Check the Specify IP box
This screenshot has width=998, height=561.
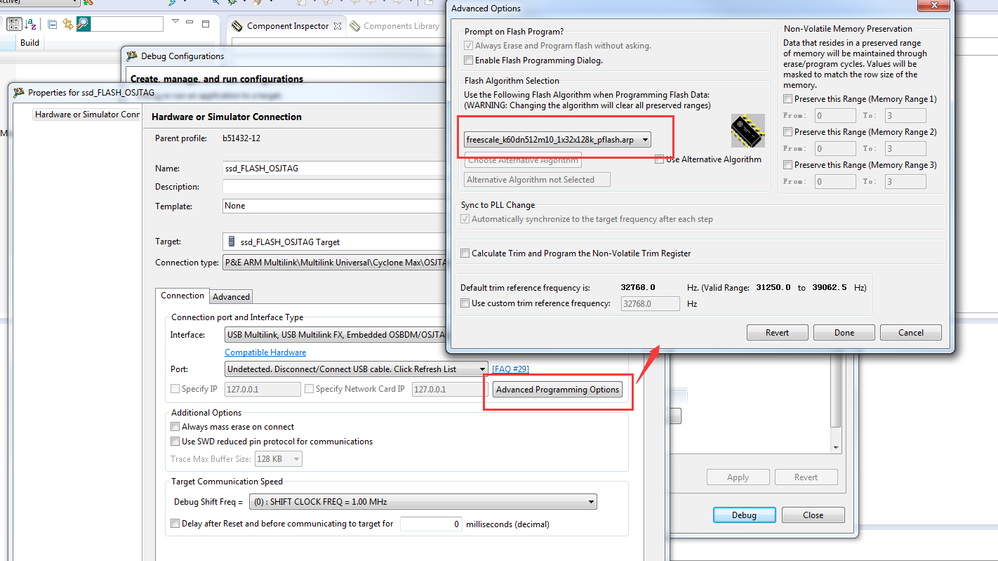[175, 388]
